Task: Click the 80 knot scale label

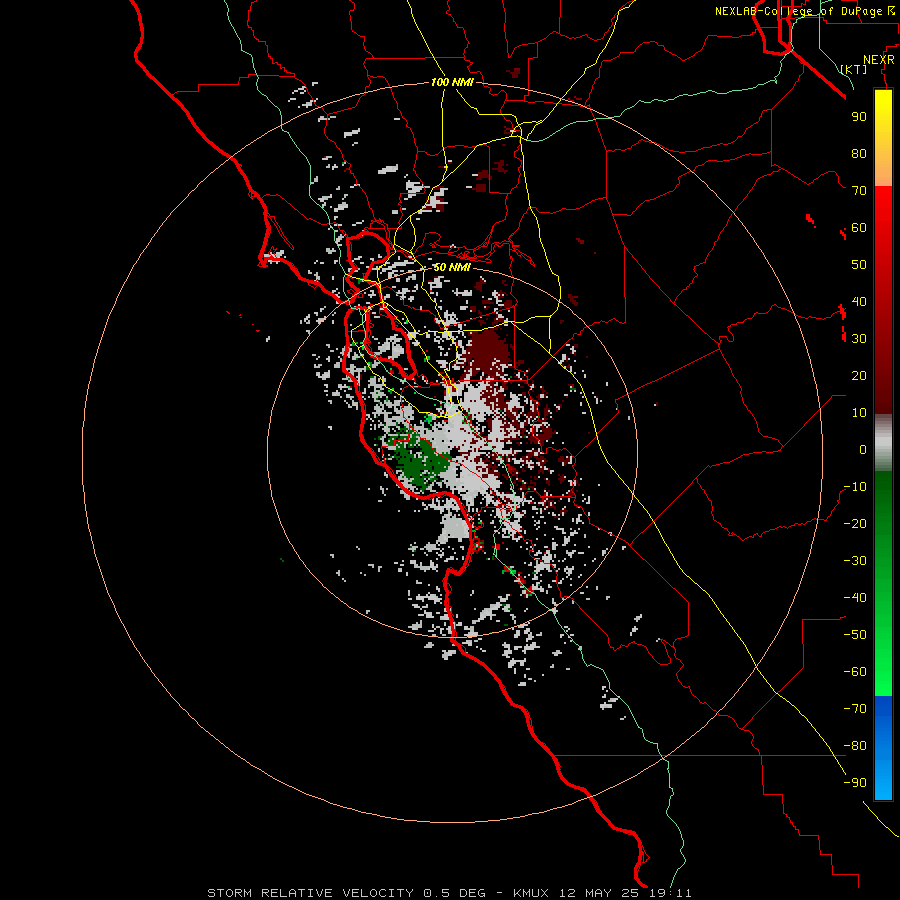Action: point(859,154)
